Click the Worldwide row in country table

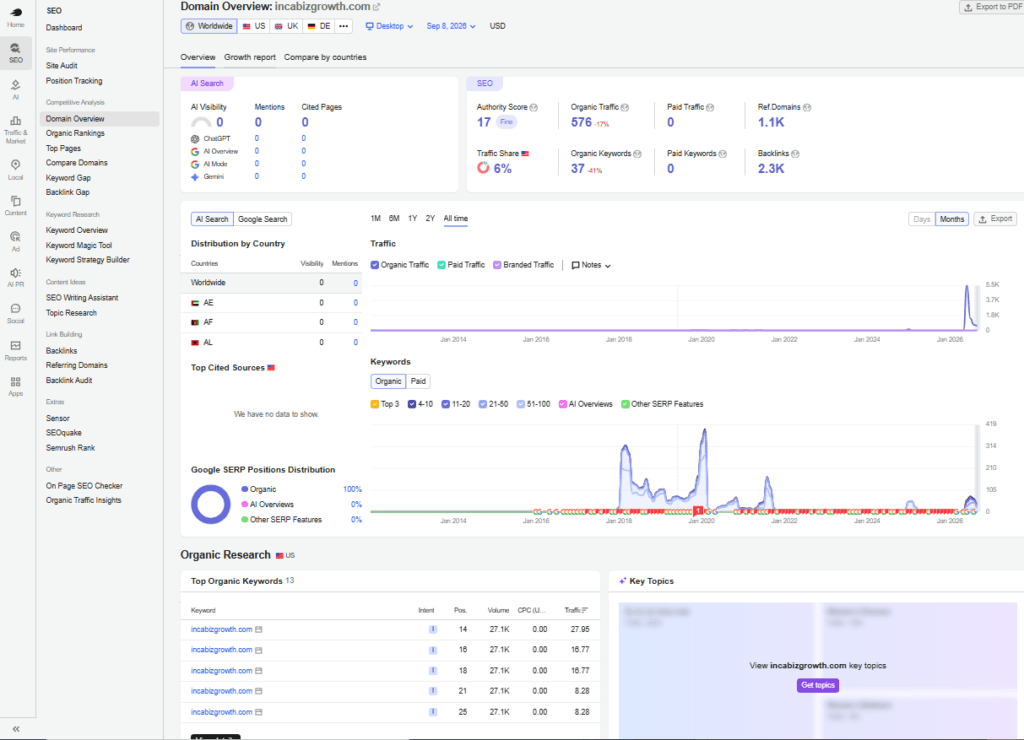pos(272,283)
